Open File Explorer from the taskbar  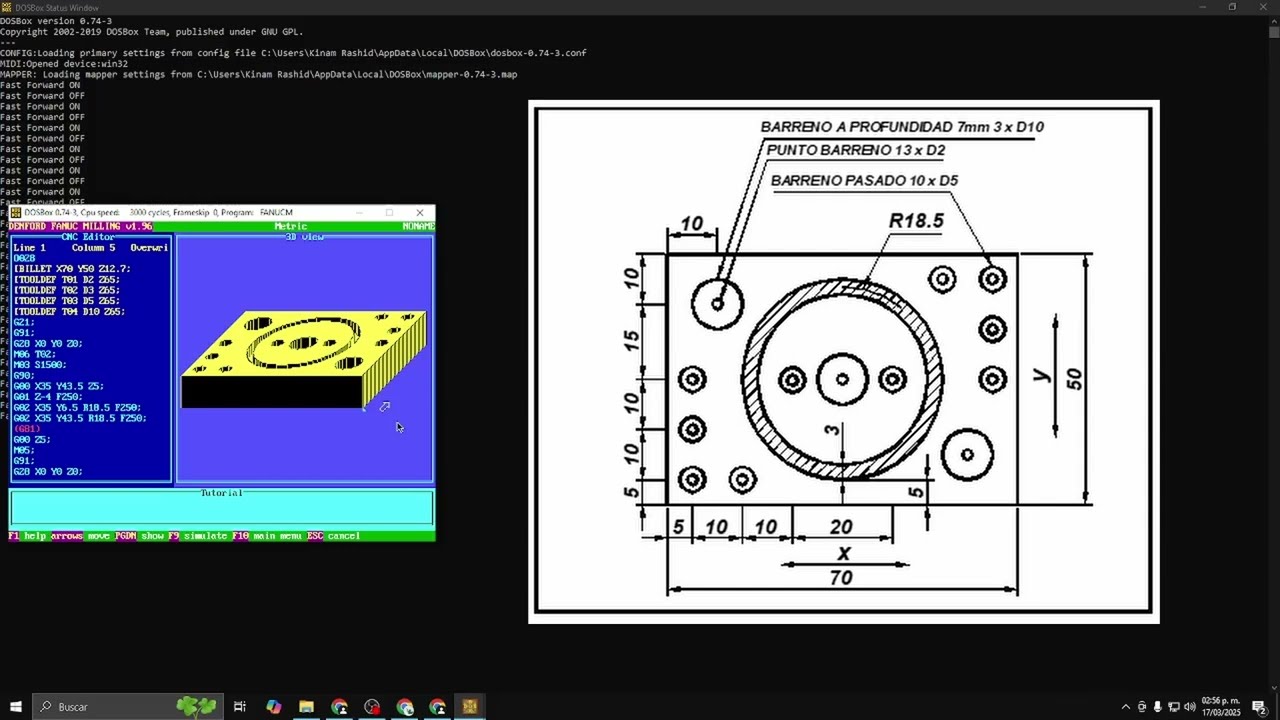[x=306, y=707]
